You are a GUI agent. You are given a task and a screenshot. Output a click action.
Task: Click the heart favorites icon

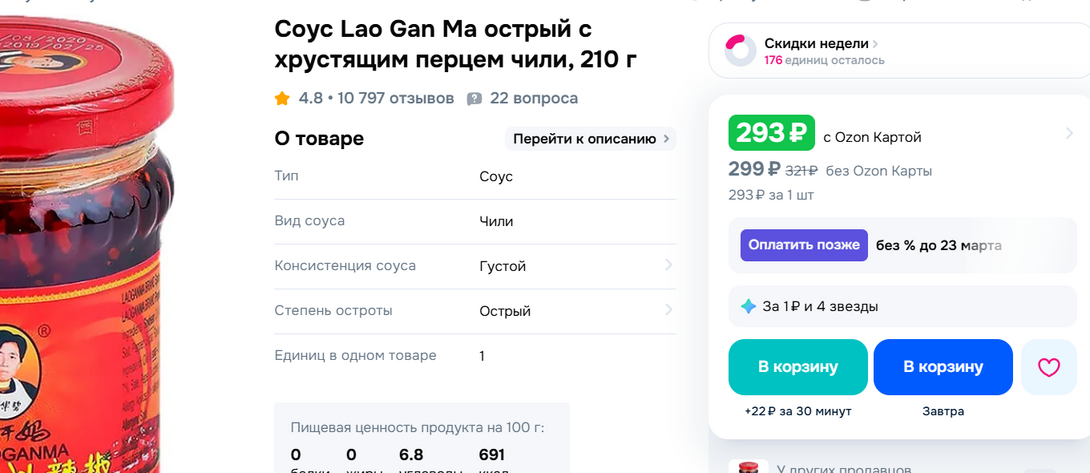tap(1048, 367)
